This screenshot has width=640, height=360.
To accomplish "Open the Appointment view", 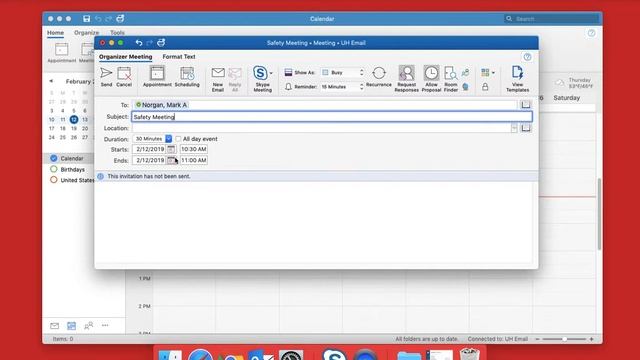I will 157,77.
